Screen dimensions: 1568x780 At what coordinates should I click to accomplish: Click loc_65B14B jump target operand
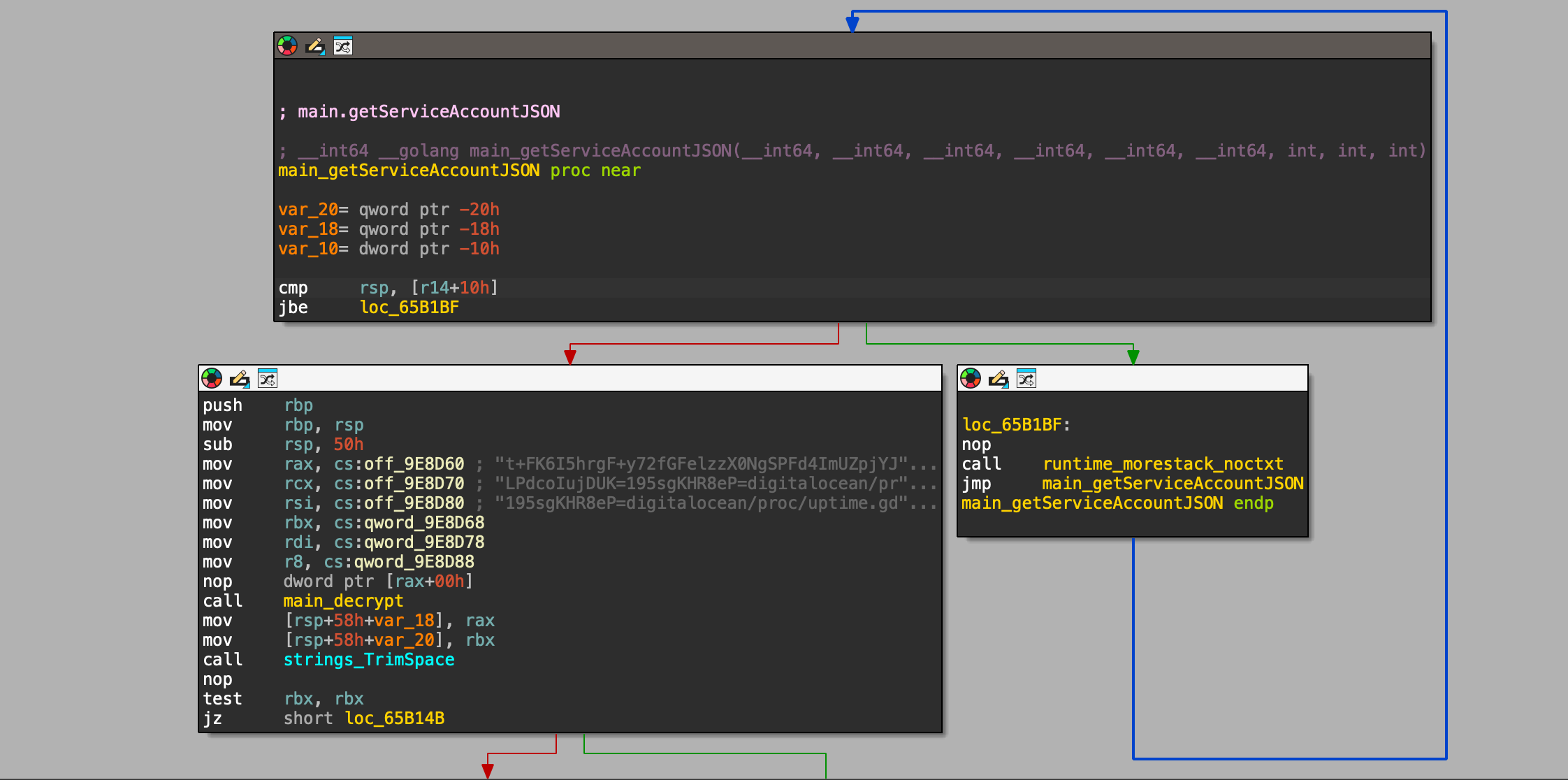pyautogui.click(x=395, y=718)
